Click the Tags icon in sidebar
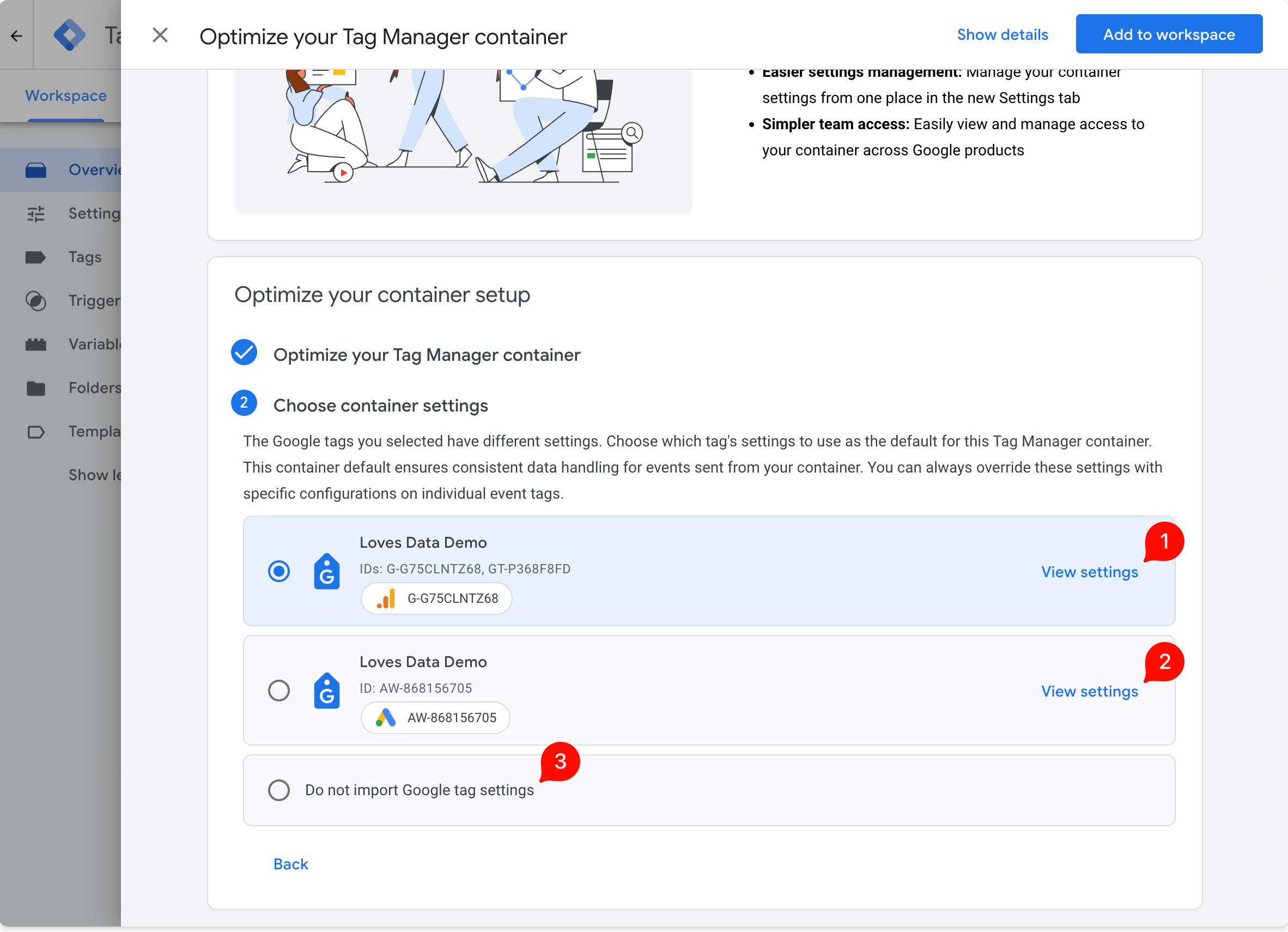This screenshot has width=1288, height=932. (36, 257)
